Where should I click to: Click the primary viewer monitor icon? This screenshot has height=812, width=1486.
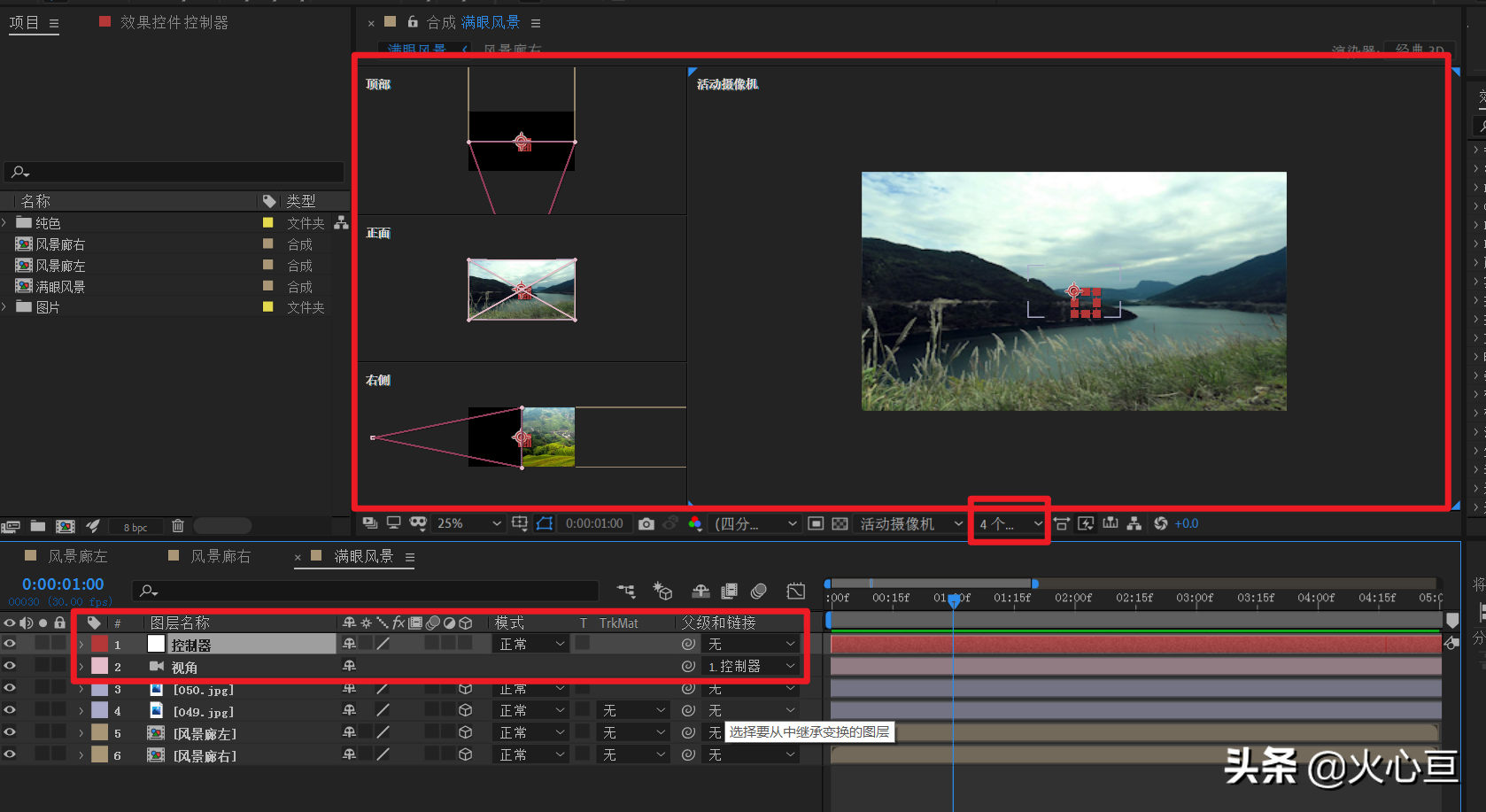pos(394,523)
